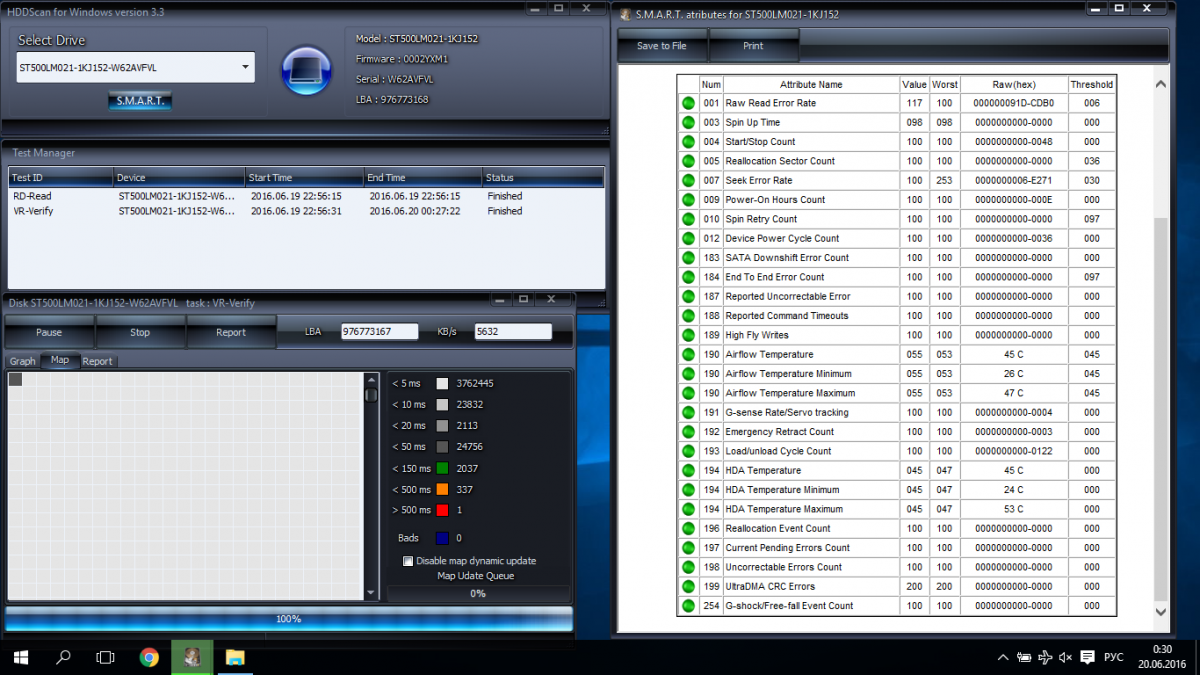This screenshot has height=675, width=1200.
Task: Click green status icon for UltraDMA CRC Errors
Action: tap(688, 587)
